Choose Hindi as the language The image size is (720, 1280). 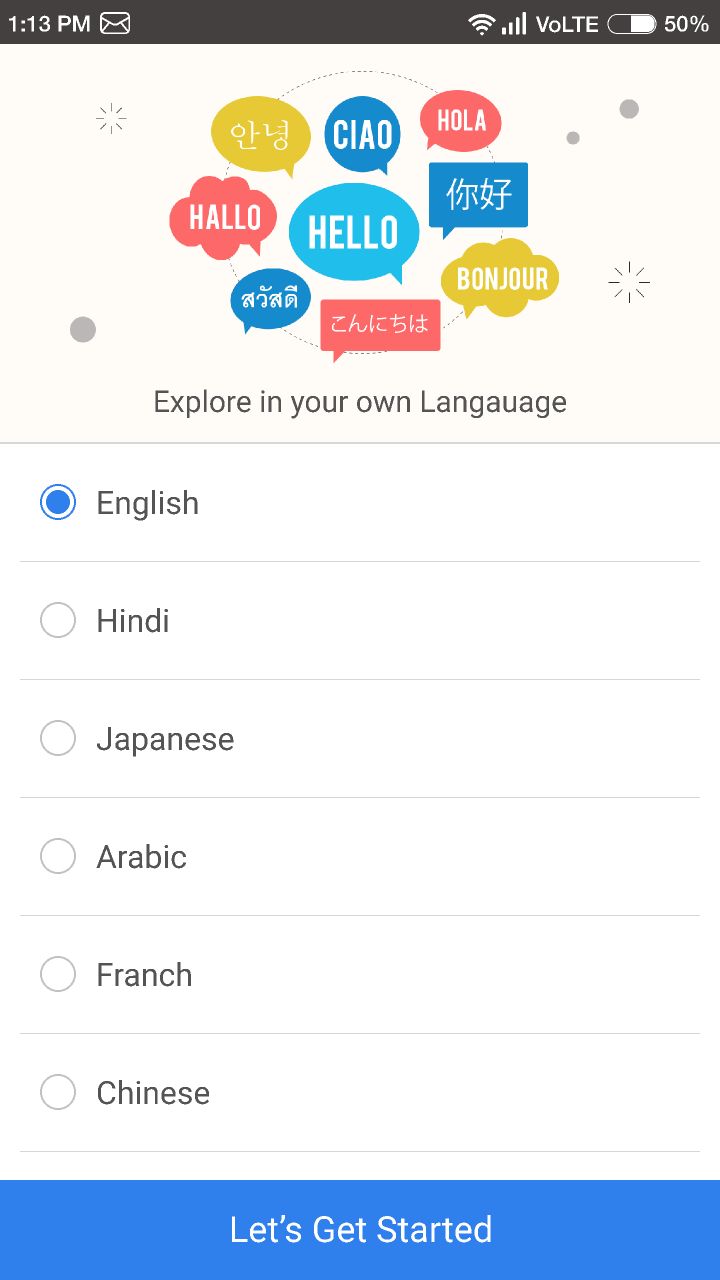coord(58,620)
